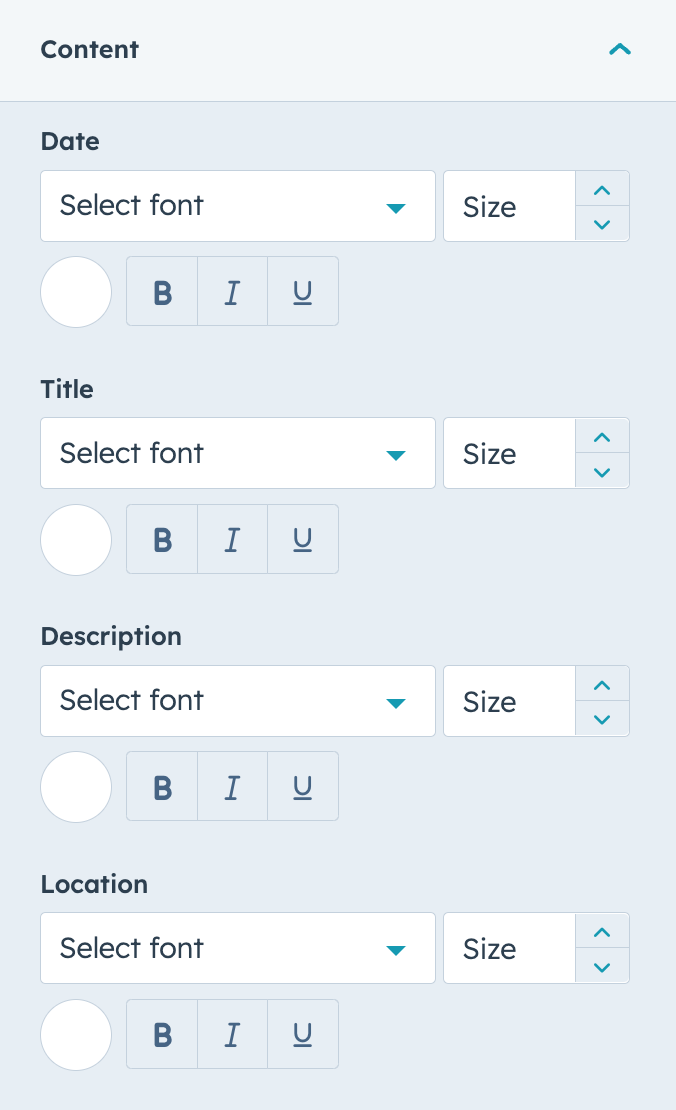The image size is (676, 1110).
Task: Toggle underline for the Description text
Action: pos(303,786)
